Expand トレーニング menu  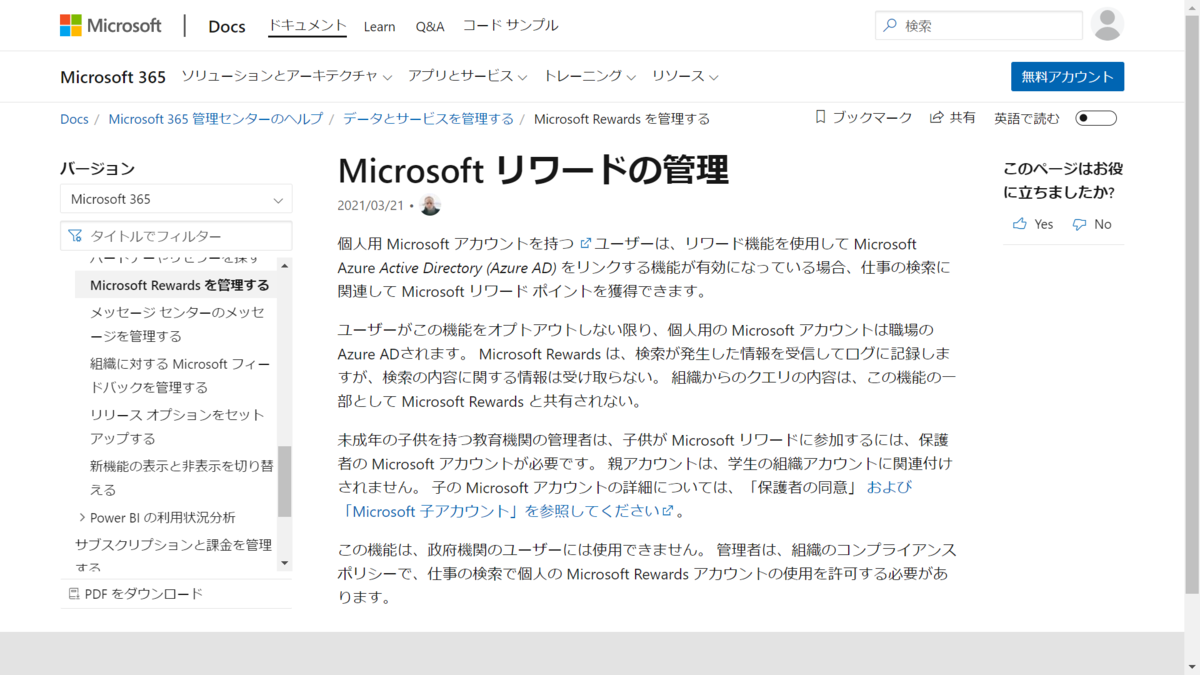(589, 76)
